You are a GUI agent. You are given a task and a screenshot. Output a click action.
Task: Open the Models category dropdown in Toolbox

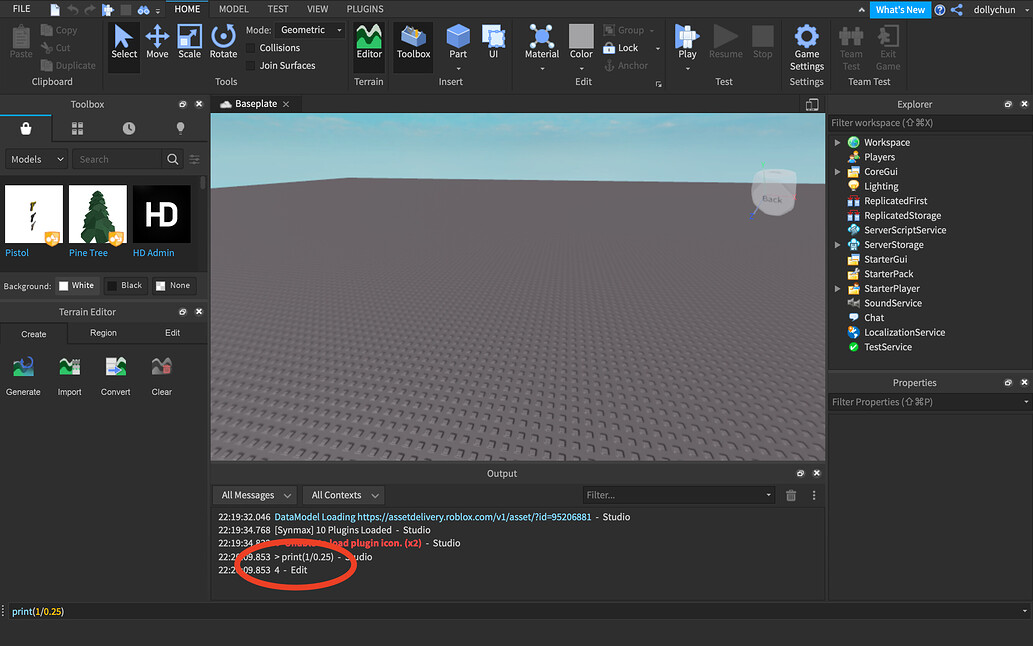36,158
